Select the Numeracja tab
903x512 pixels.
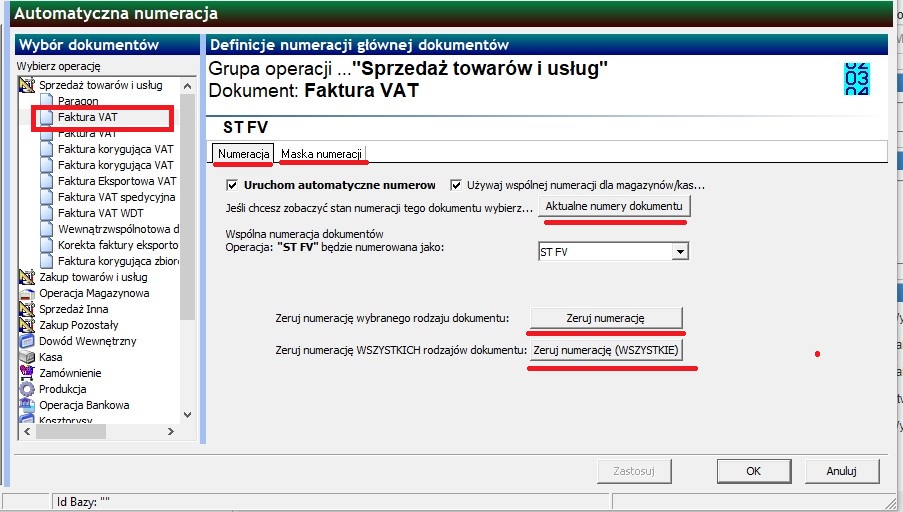point(244,154)
